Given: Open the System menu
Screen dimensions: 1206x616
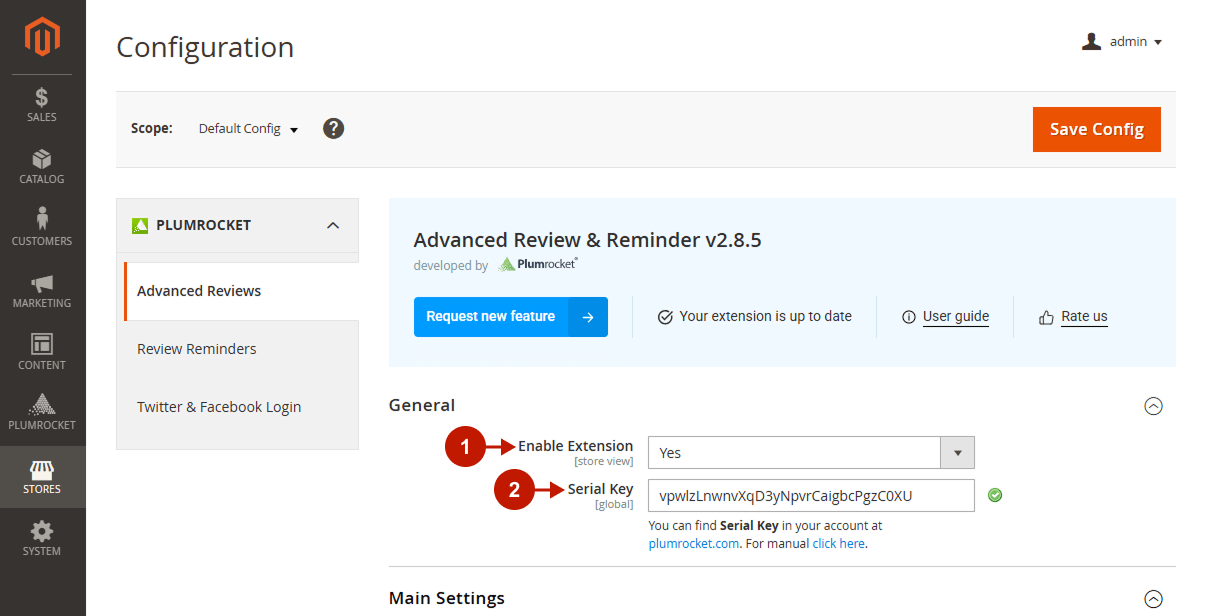Looking at the screenshot, I should [42, 539].
